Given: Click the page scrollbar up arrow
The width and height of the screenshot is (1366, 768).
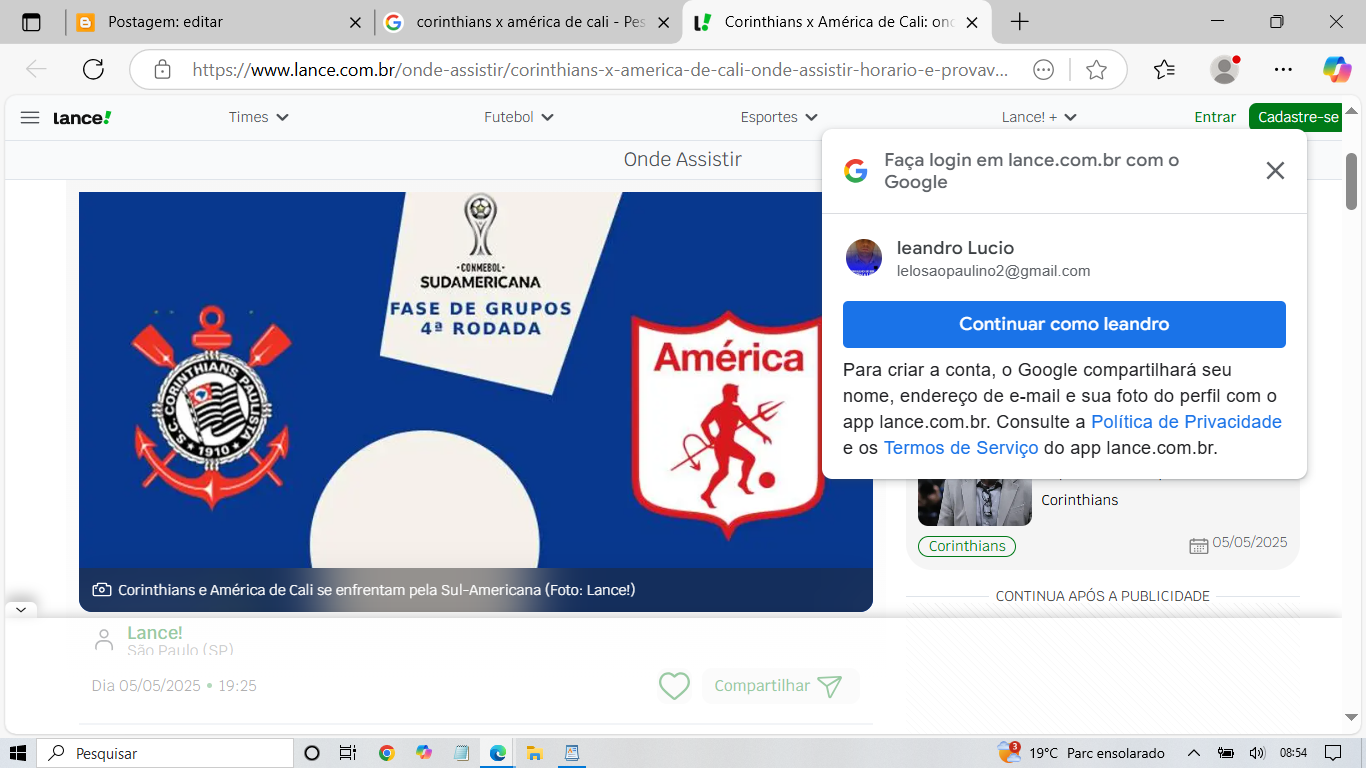Looking at the screenshot, I should (1352, 111).
